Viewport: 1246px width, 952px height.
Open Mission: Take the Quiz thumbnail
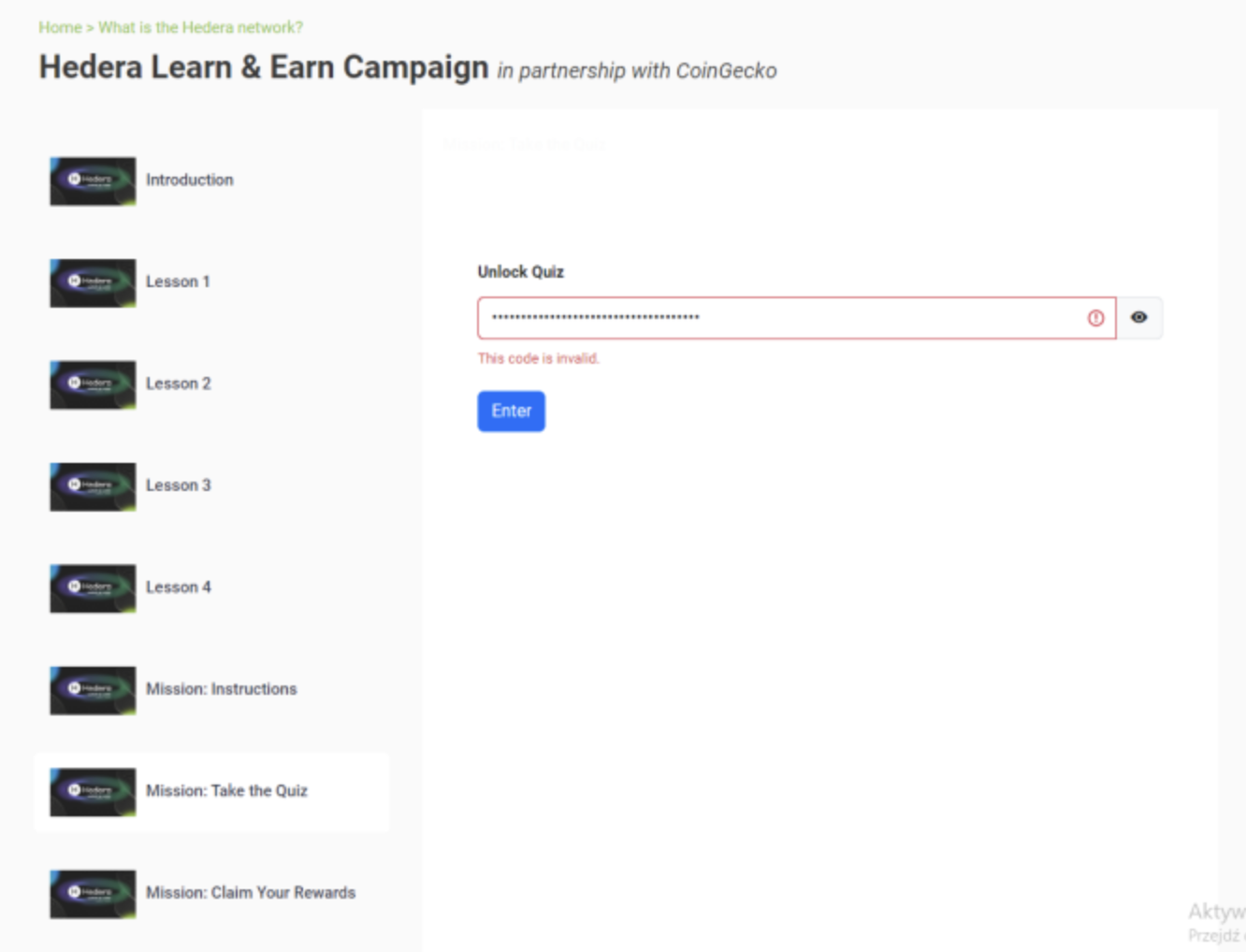93,792
